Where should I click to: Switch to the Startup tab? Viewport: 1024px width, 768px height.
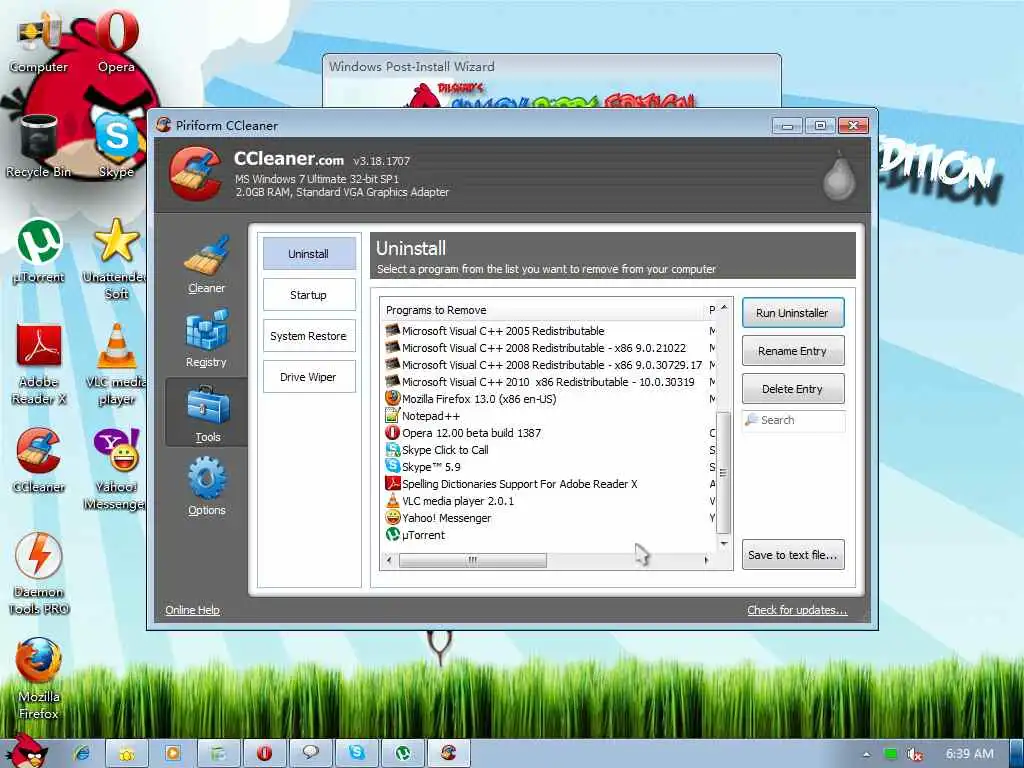309,295
